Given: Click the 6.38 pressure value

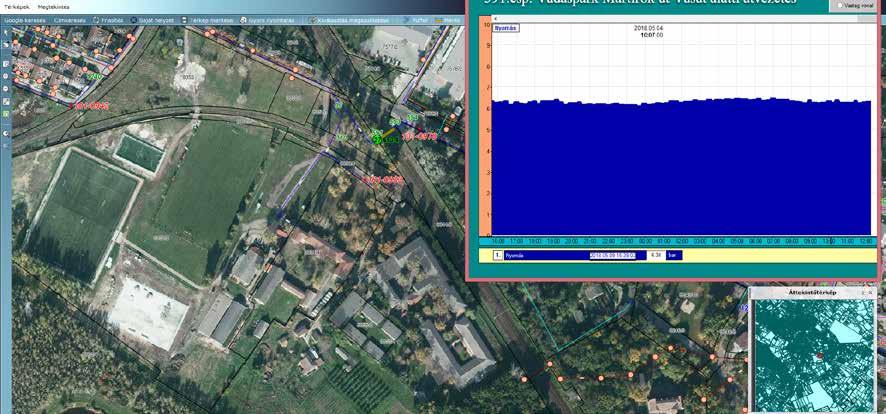Looking at the screenshot, I should pos(656,255).
